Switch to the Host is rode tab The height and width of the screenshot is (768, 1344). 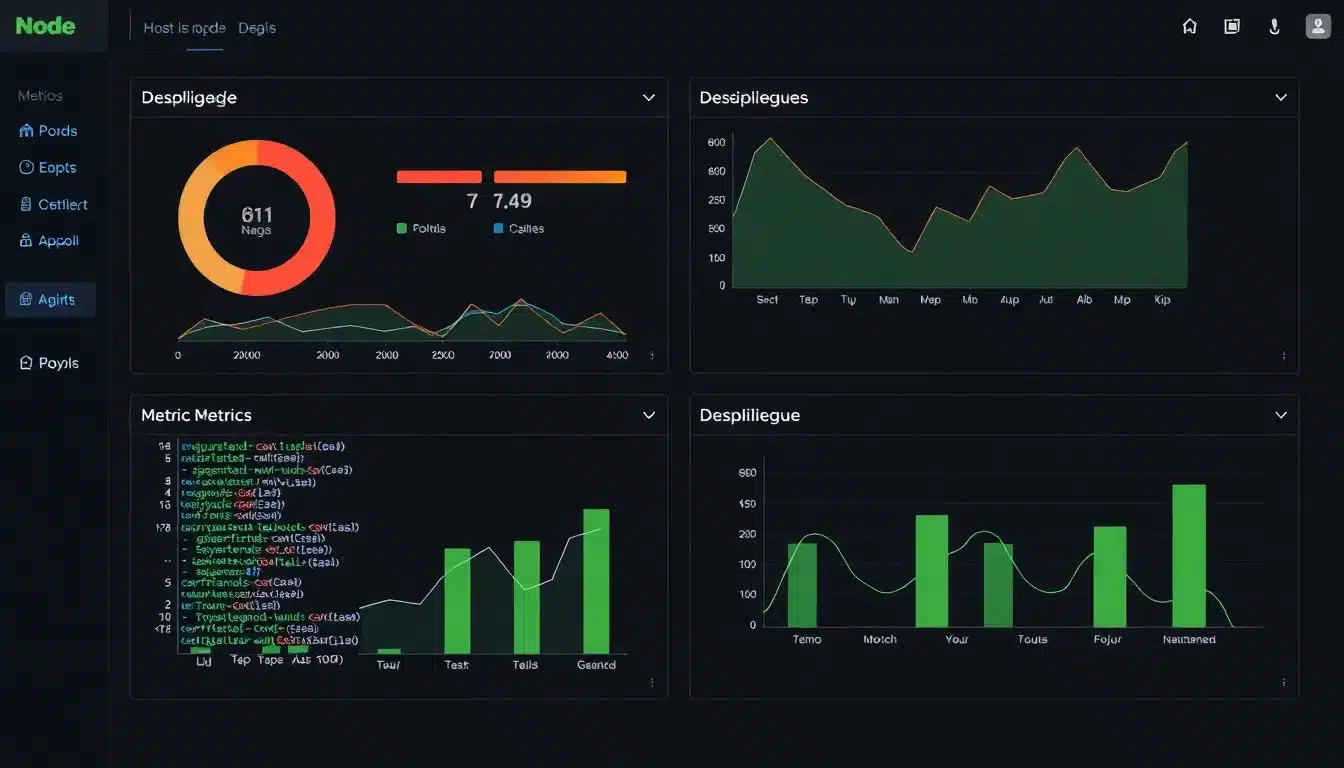(184, 27)
